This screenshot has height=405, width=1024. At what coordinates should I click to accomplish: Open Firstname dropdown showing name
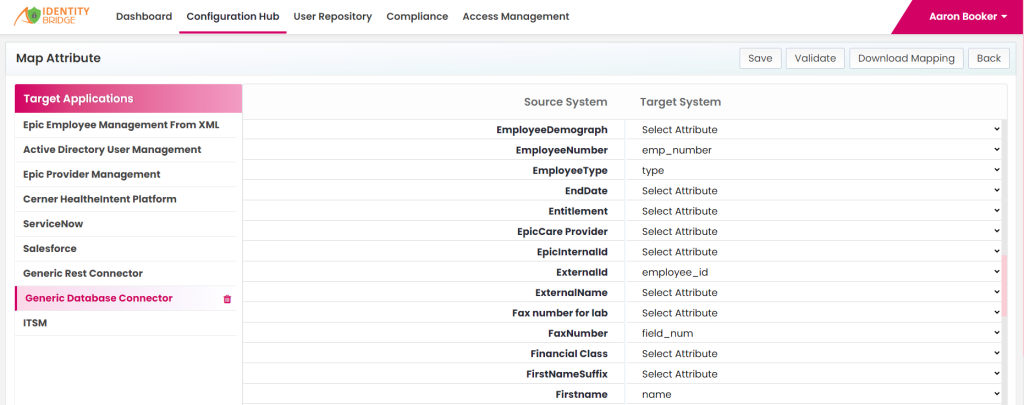pos(816,394)
